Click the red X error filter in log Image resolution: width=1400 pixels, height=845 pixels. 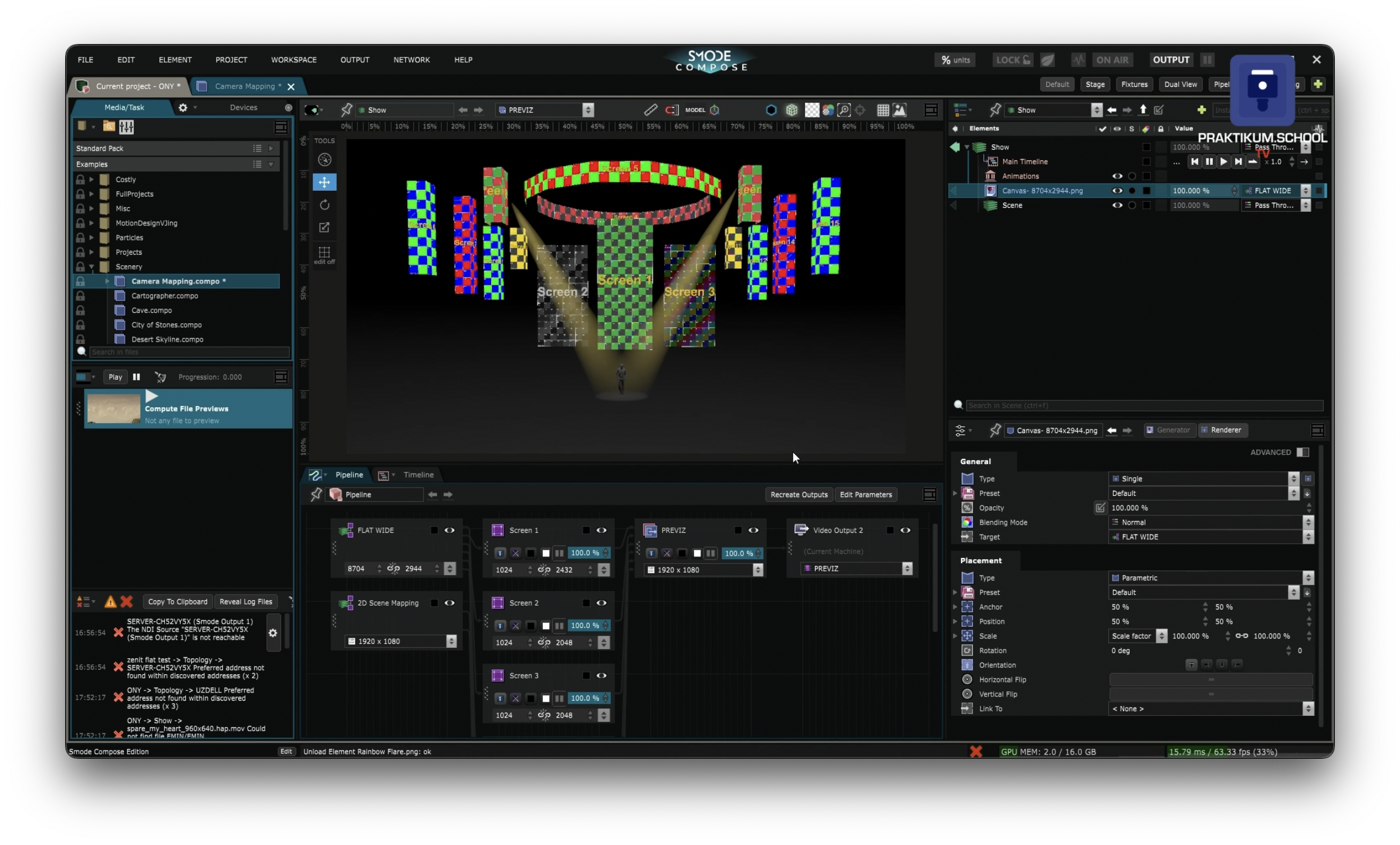click(x=126, y=601)
